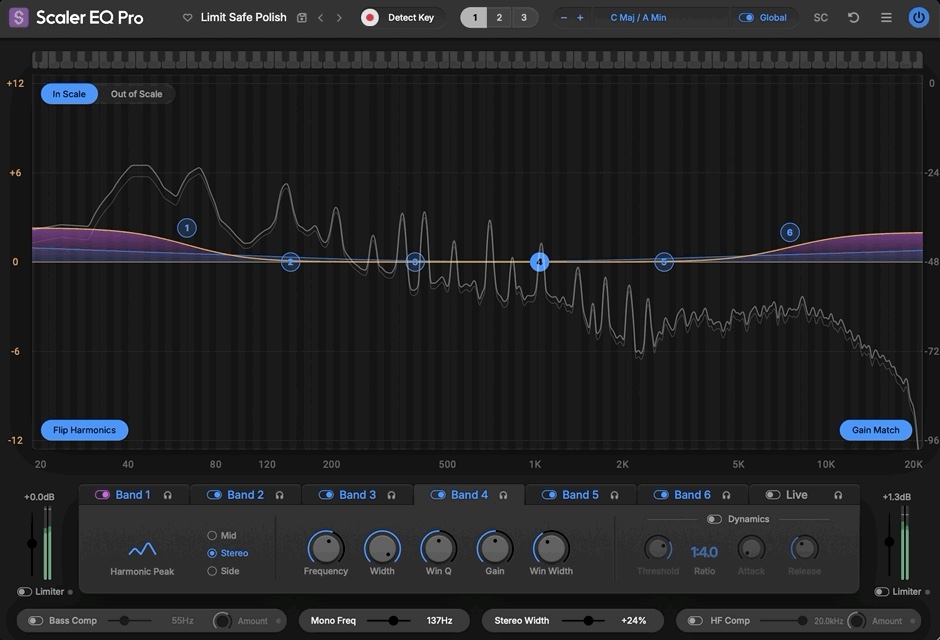This screenshot has height=640, width=940.
Task: Solo Band 5 with headphone icon
Action: (614, 495)
